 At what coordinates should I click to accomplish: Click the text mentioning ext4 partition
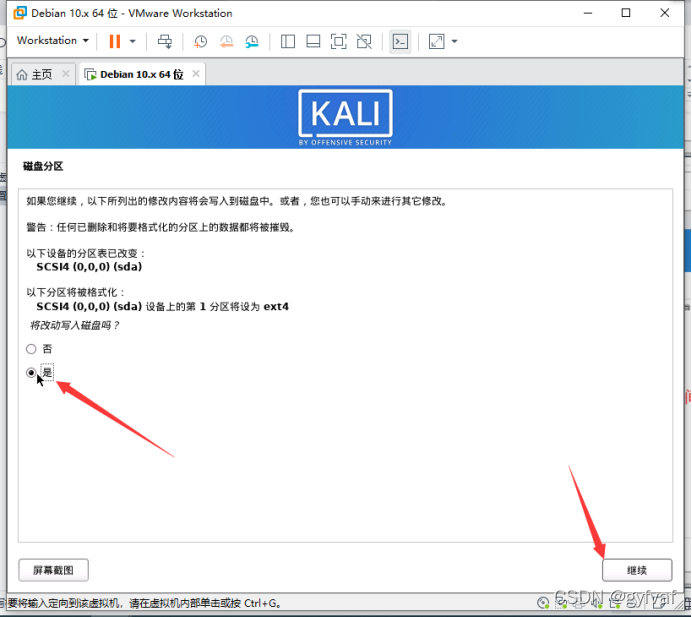click(x=162, y=306)
